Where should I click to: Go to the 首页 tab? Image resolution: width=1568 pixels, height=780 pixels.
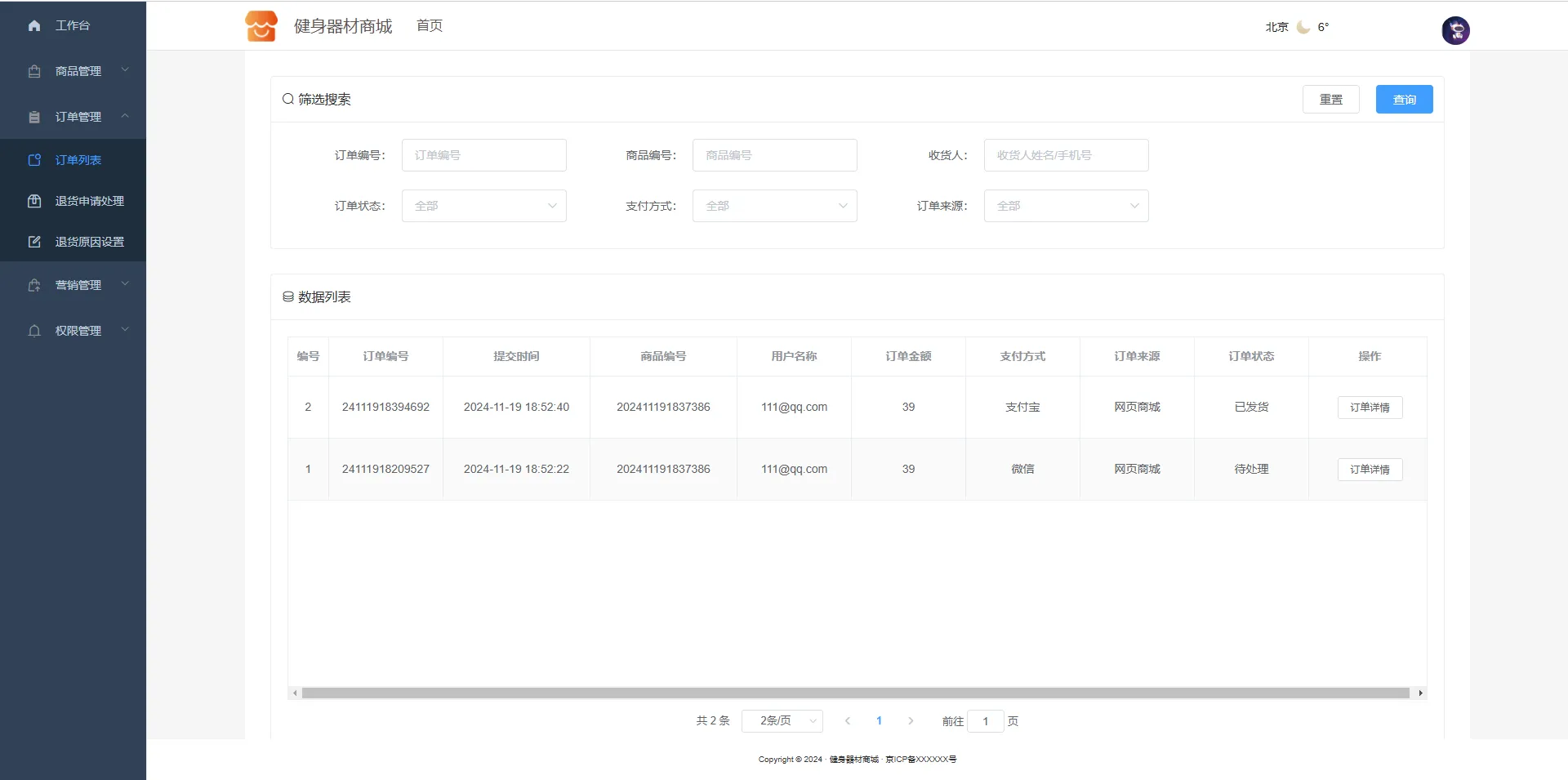pos(430,26)
